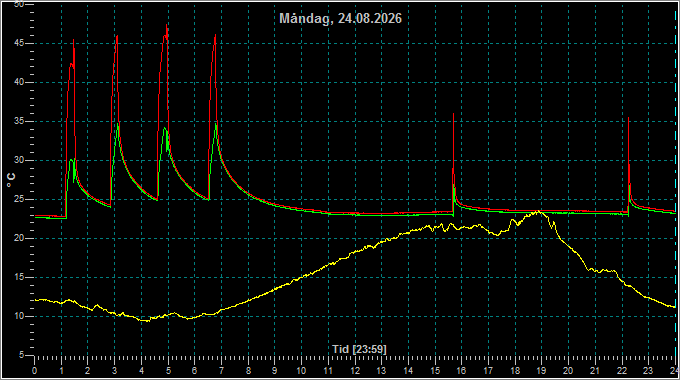Image resolution: width=680 pixels, height=380 pixels.
Task: Select hour 0 on the time axis
Action: (x=35, y=371)
